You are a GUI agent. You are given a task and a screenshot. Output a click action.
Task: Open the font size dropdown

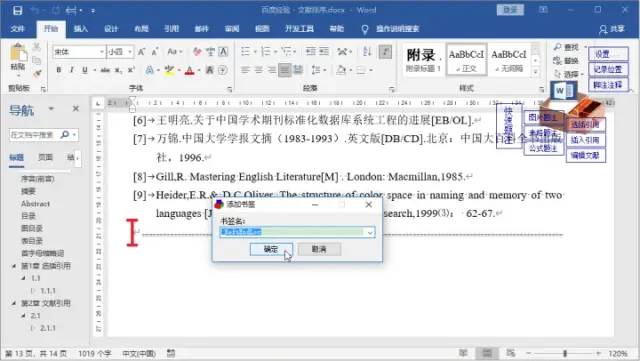click(x=130, y=52)
